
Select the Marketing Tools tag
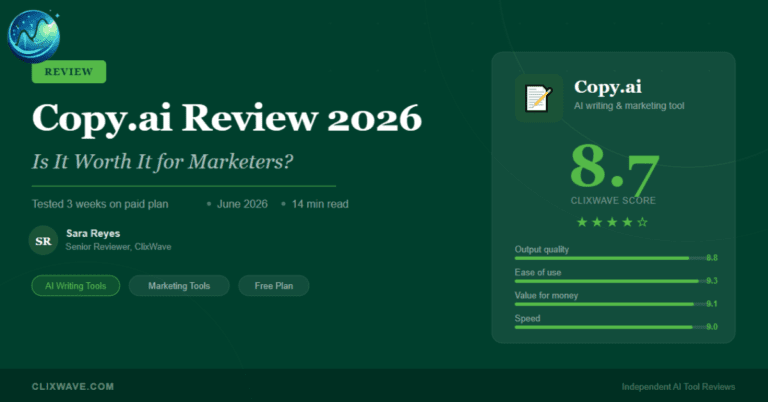coord(179,286)
